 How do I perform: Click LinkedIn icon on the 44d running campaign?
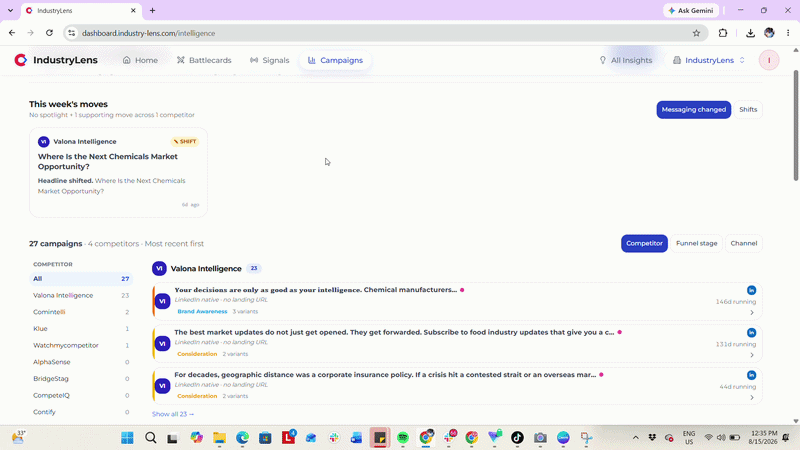[x=751, y=375]
